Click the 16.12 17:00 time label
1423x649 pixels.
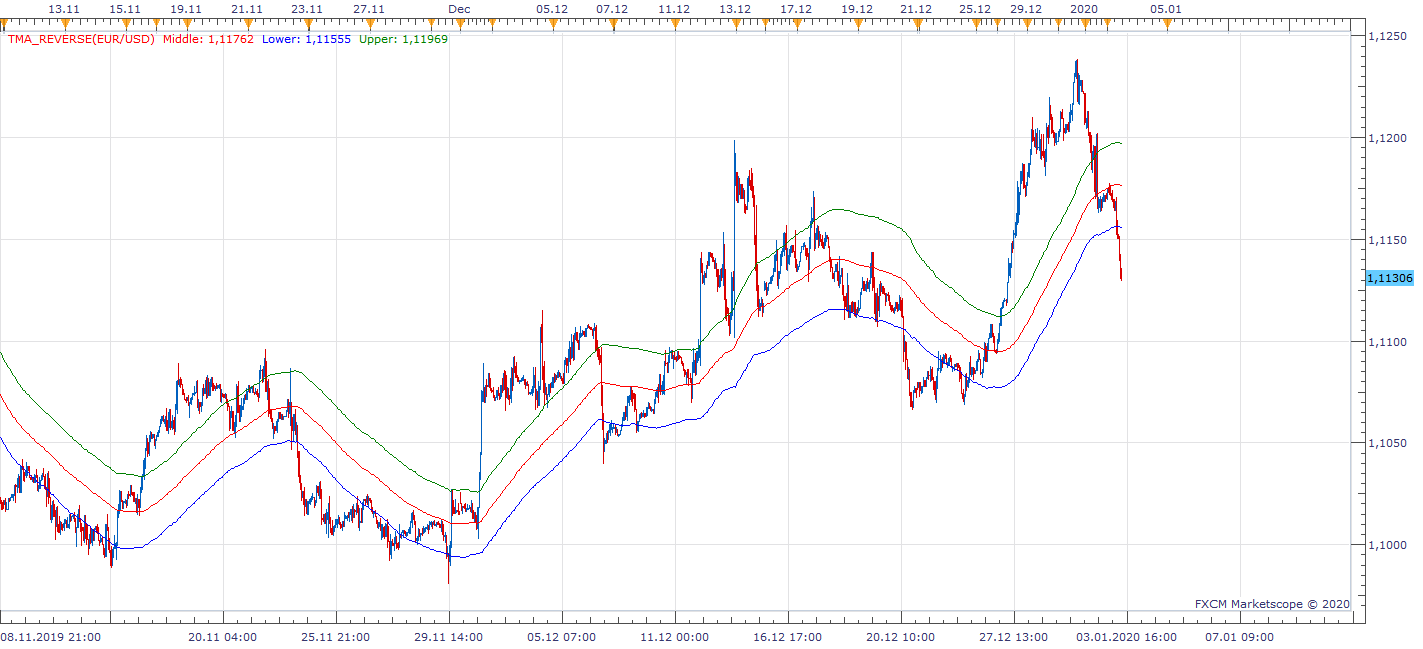point(787,636)
